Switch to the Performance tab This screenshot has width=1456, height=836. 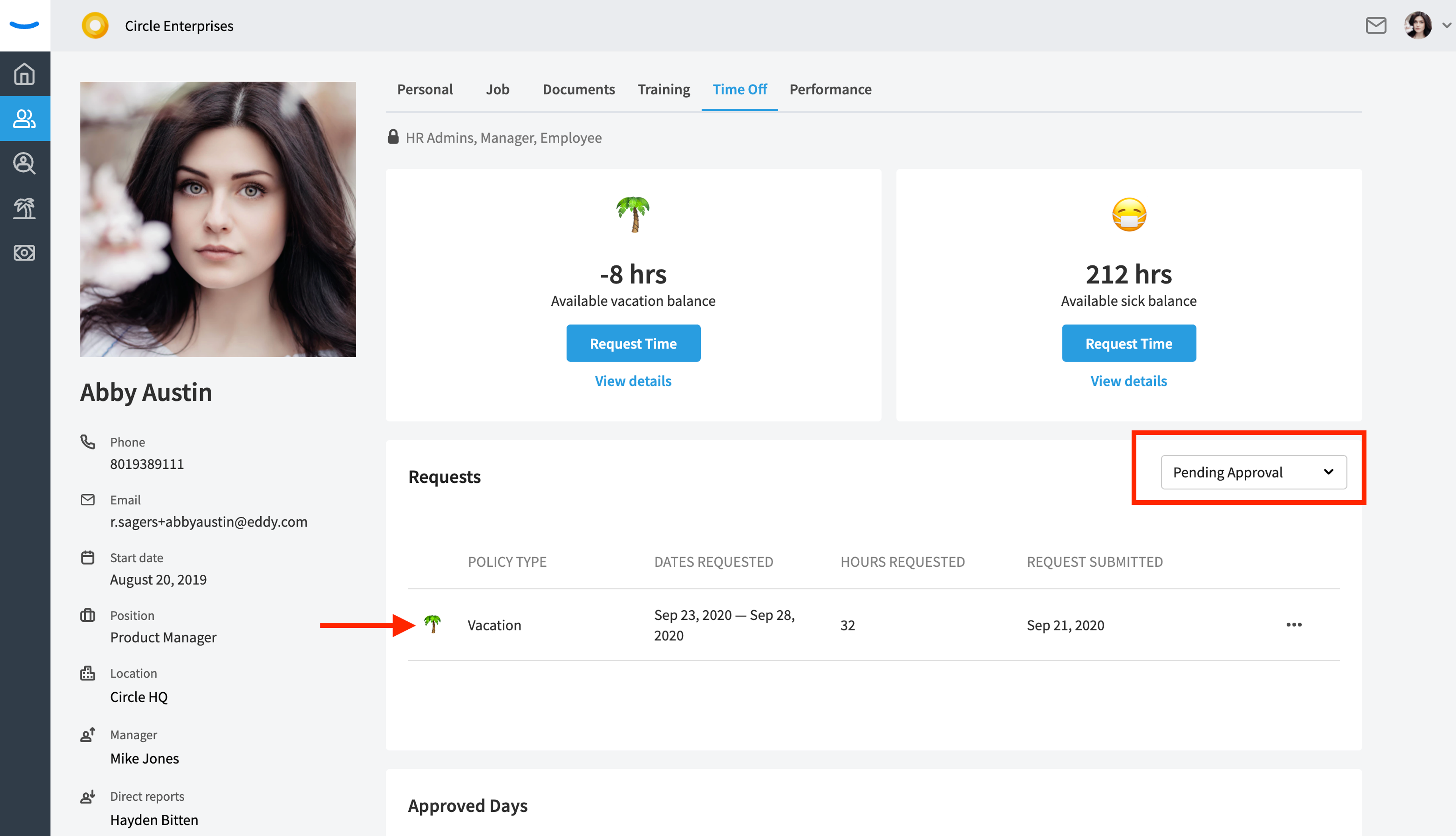pos(830,89)
